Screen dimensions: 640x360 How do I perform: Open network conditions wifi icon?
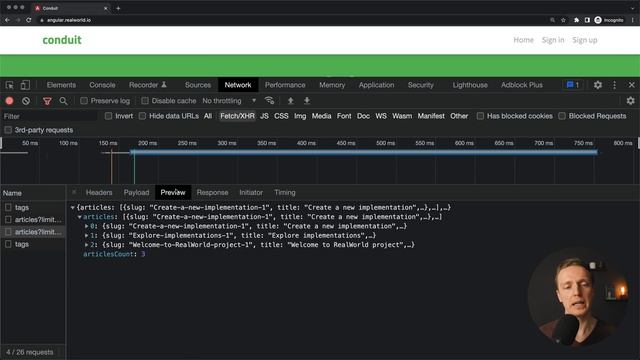(x=269, y=100)
